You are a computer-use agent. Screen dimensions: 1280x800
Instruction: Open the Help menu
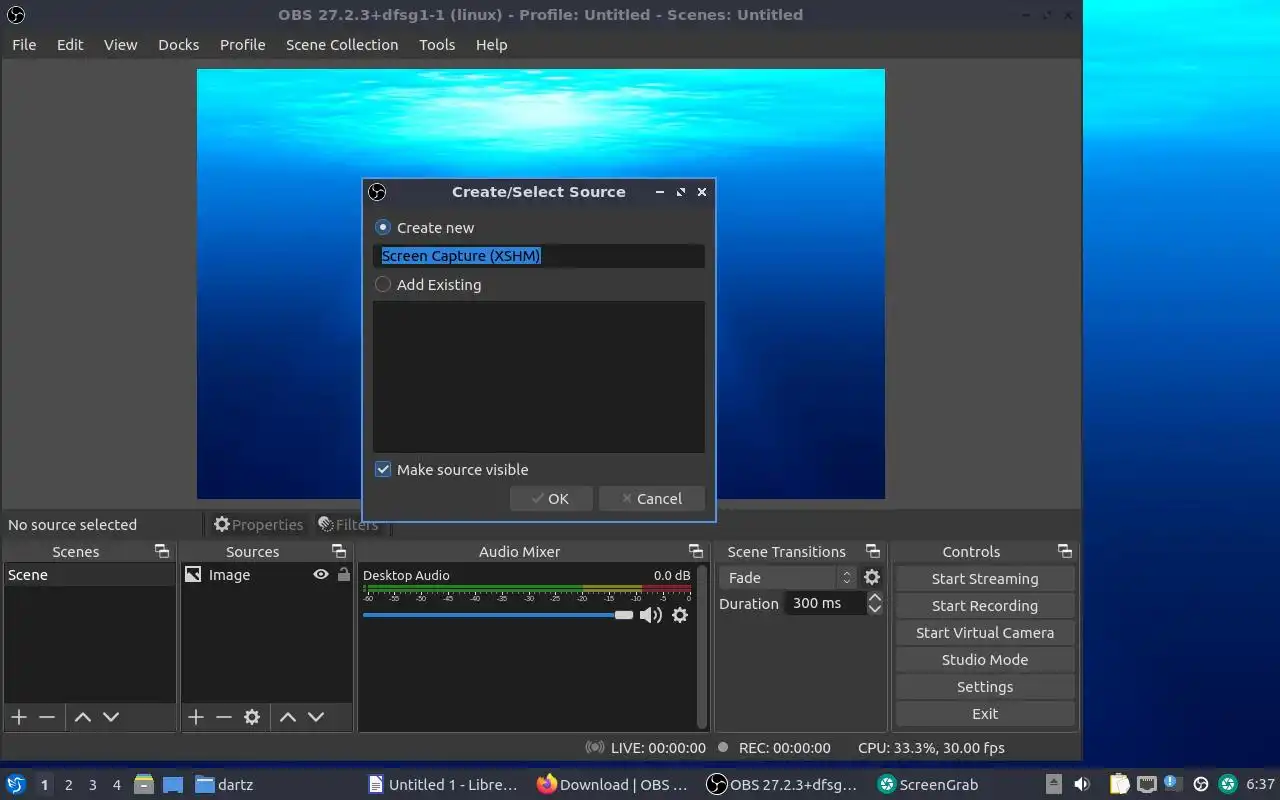click(x=491, y=45)
